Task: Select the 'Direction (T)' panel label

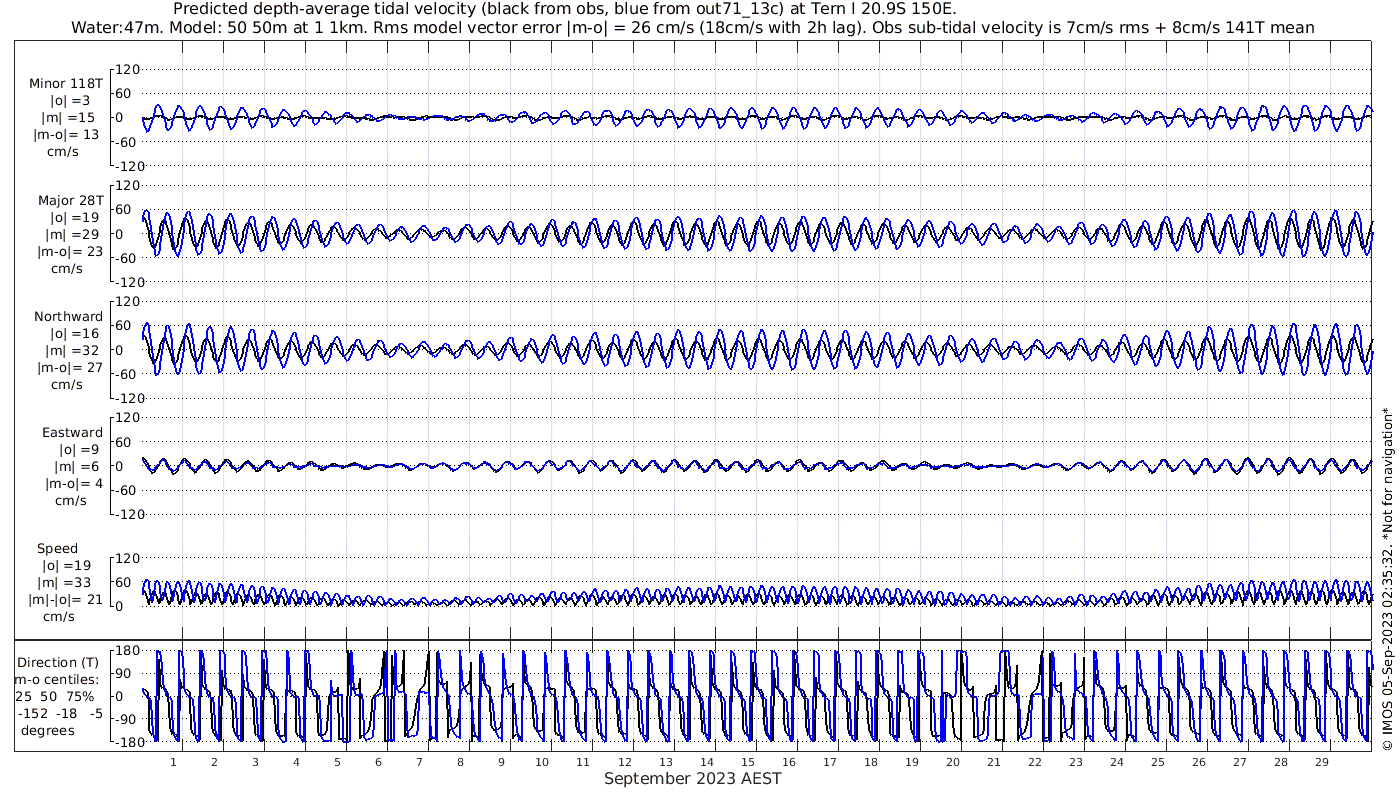Action: (60, 662)
